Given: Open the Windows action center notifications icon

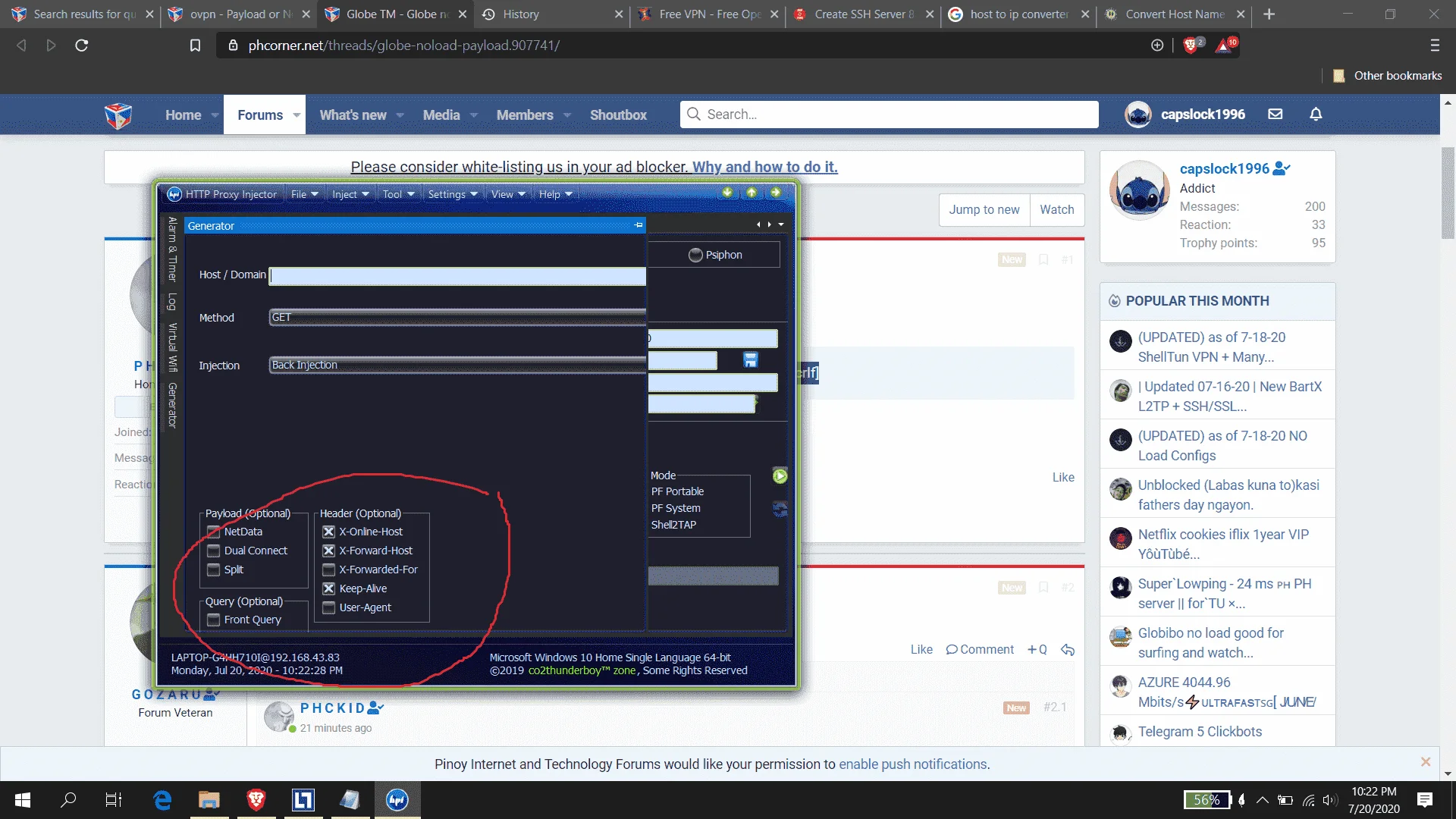Looking at the screenshot, I should [1425, 800].
